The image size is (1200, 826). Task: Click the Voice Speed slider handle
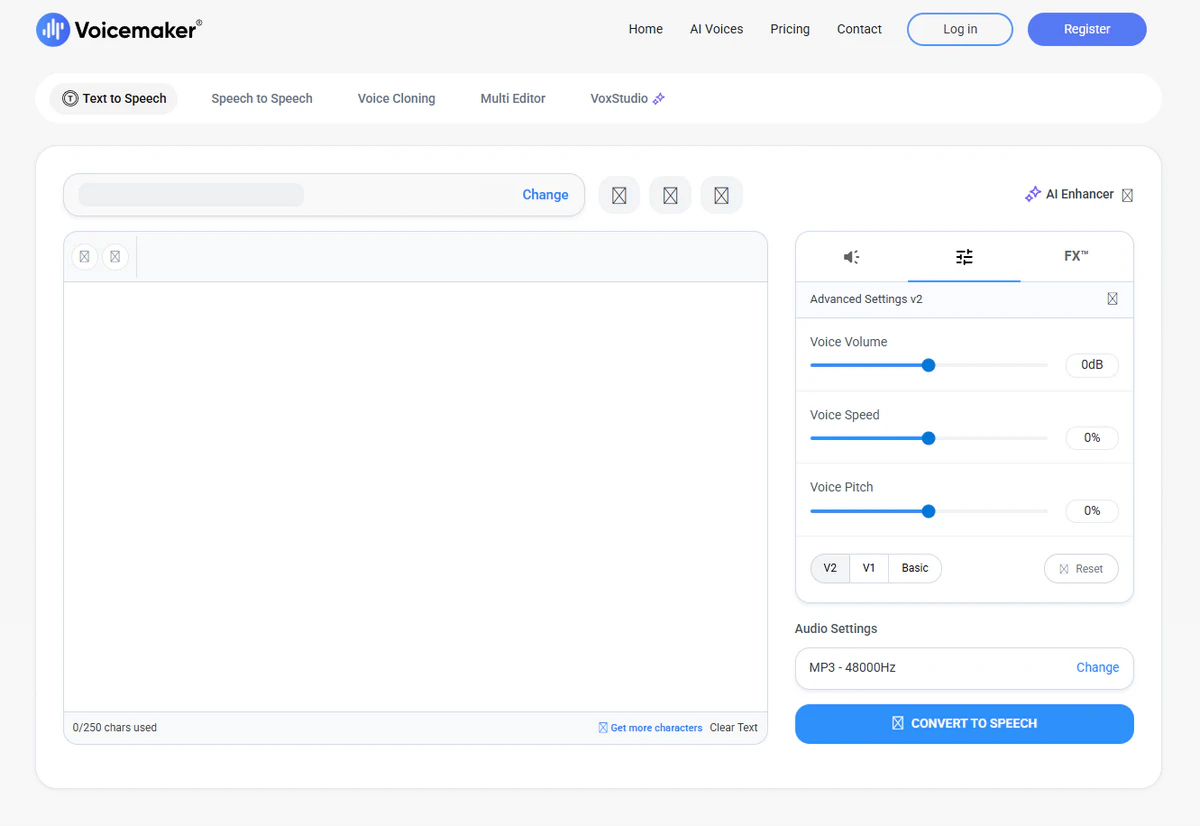pos(928,438)
